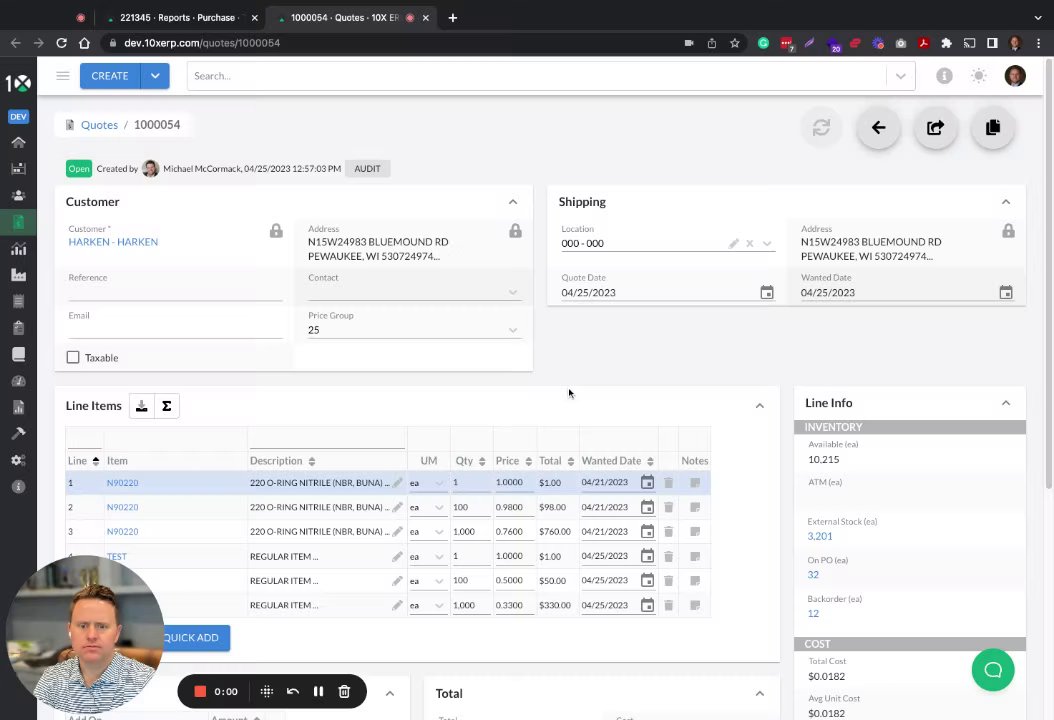Click the QUICK ADD button

[191, 637]
